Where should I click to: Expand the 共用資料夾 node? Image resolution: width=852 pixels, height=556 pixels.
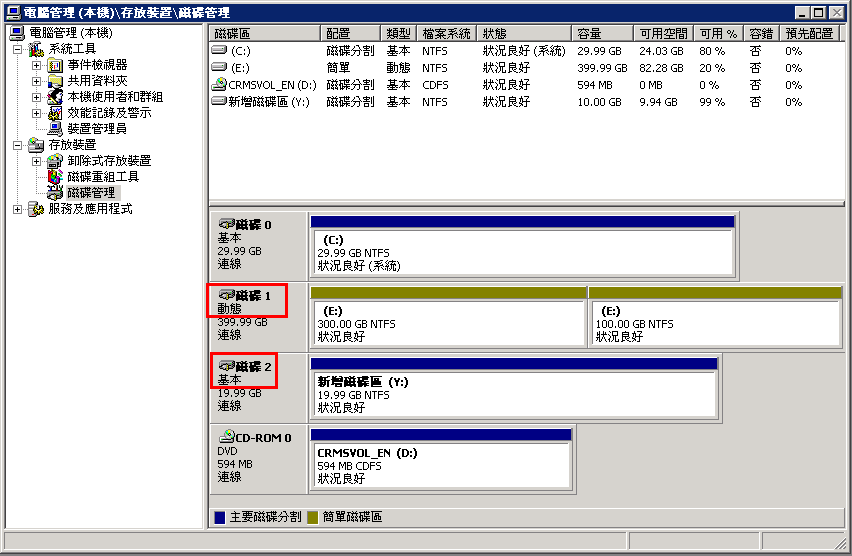click(36, 82)
